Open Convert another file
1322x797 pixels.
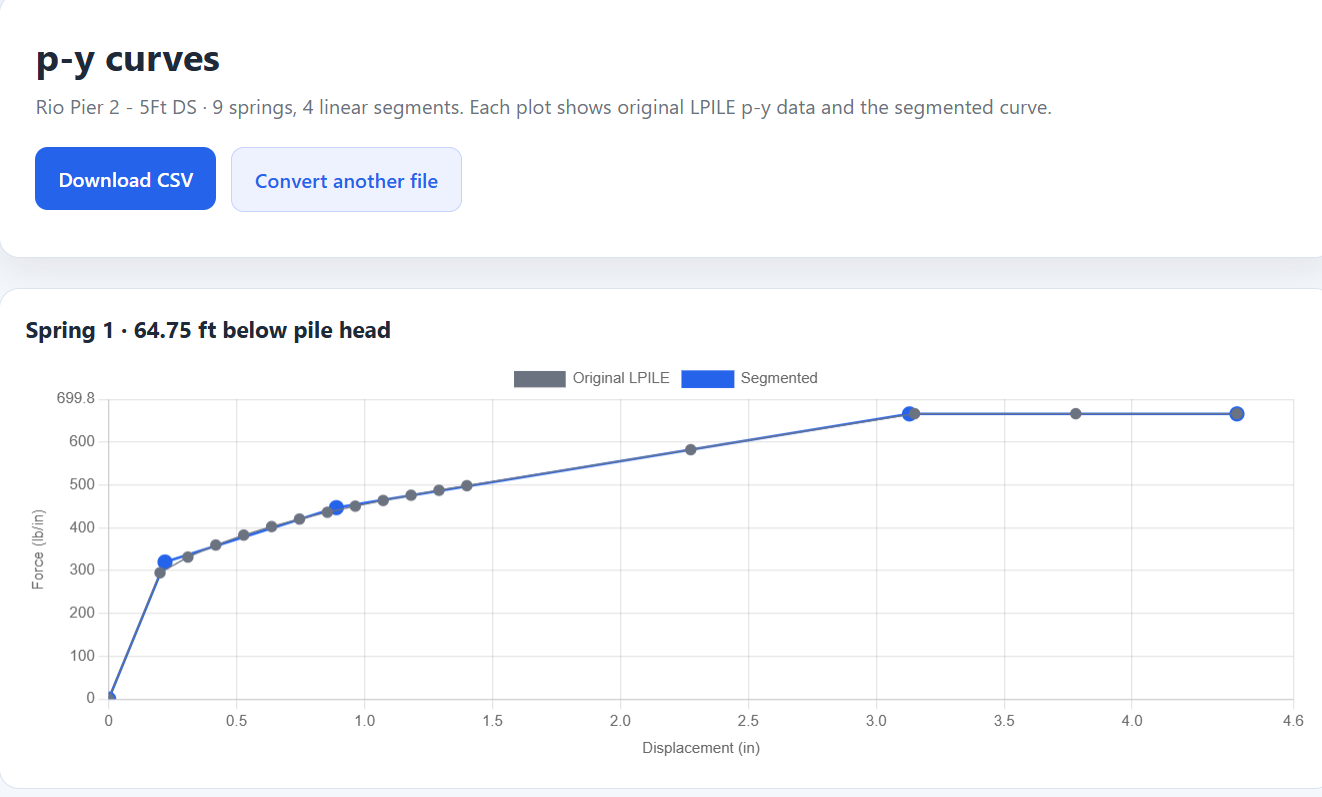click(346, 180)
